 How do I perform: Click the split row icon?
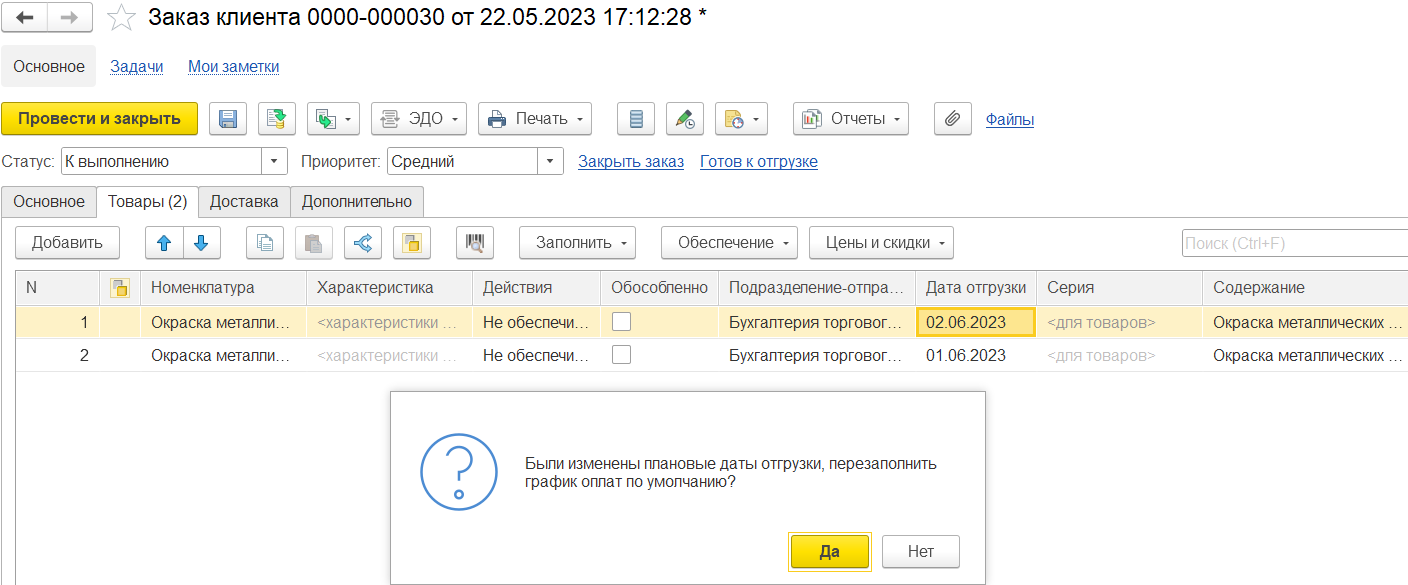(x=363, y=243)
